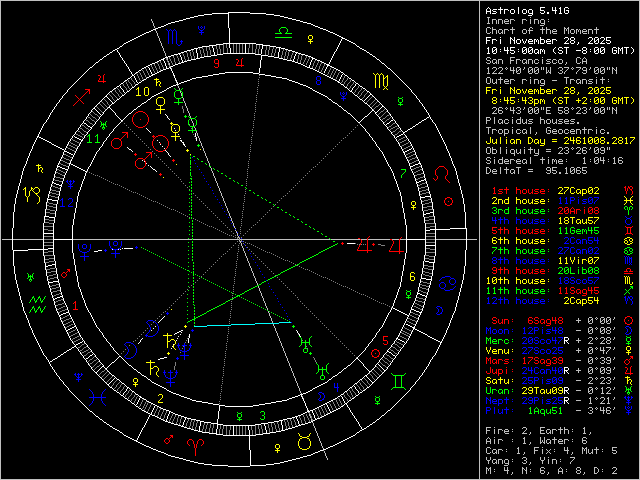640x480 pixels.
Task: Select the red Sagittarius sign glyph
Action: pos(83,96)
